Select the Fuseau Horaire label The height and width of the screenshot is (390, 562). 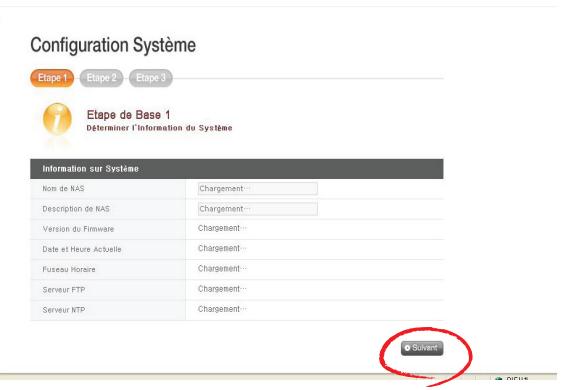[x=69, y=270]
